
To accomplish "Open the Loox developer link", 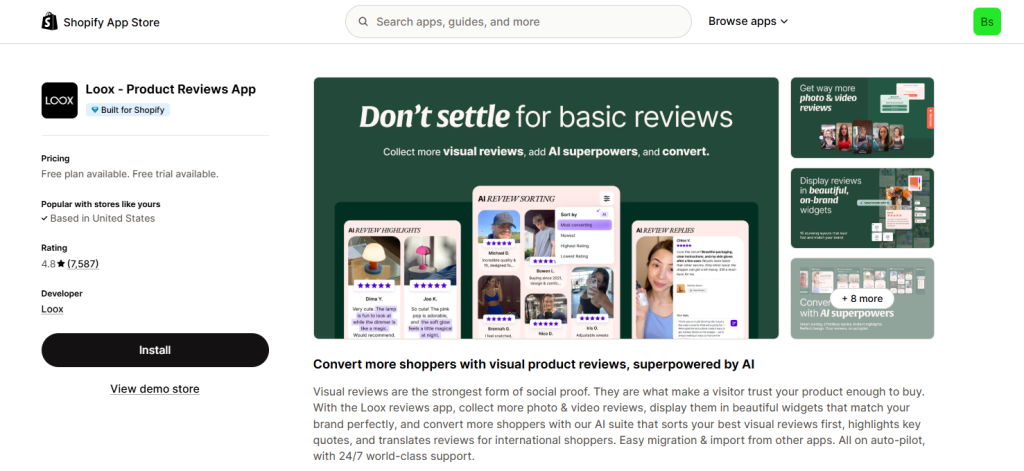I will [52, 310].
